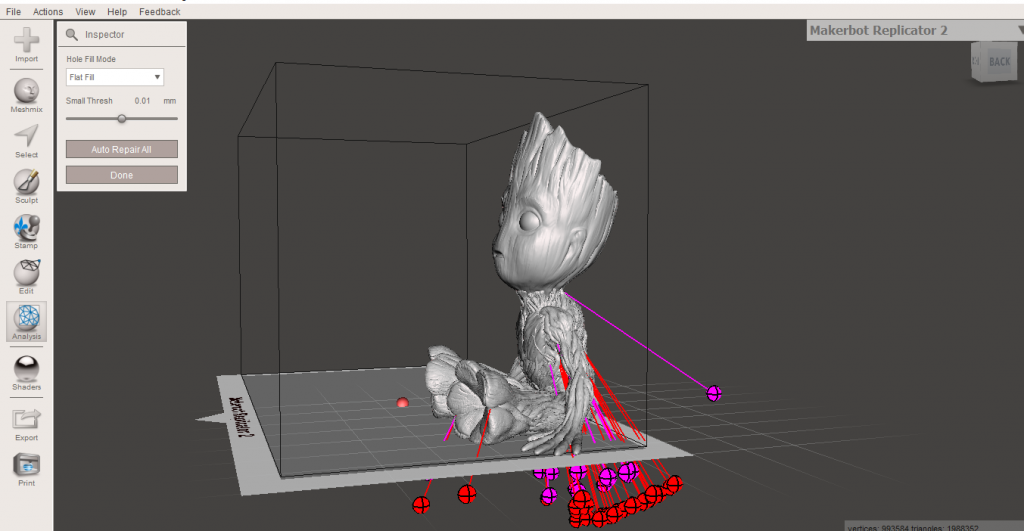Click the Done button

(x=121, y=175)
